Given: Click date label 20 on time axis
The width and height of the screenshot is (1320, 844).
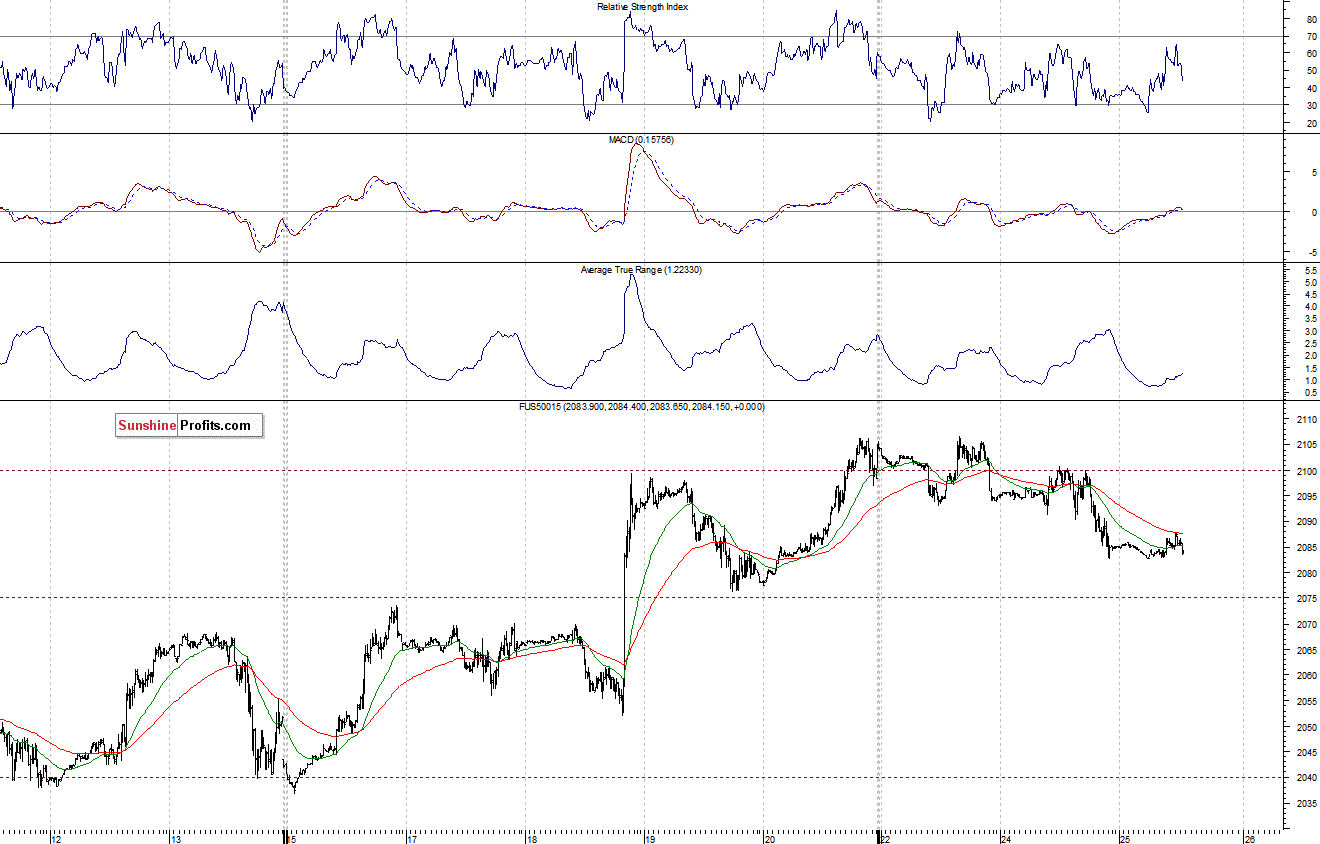Looking at the screenshot, I should point(768,839).
